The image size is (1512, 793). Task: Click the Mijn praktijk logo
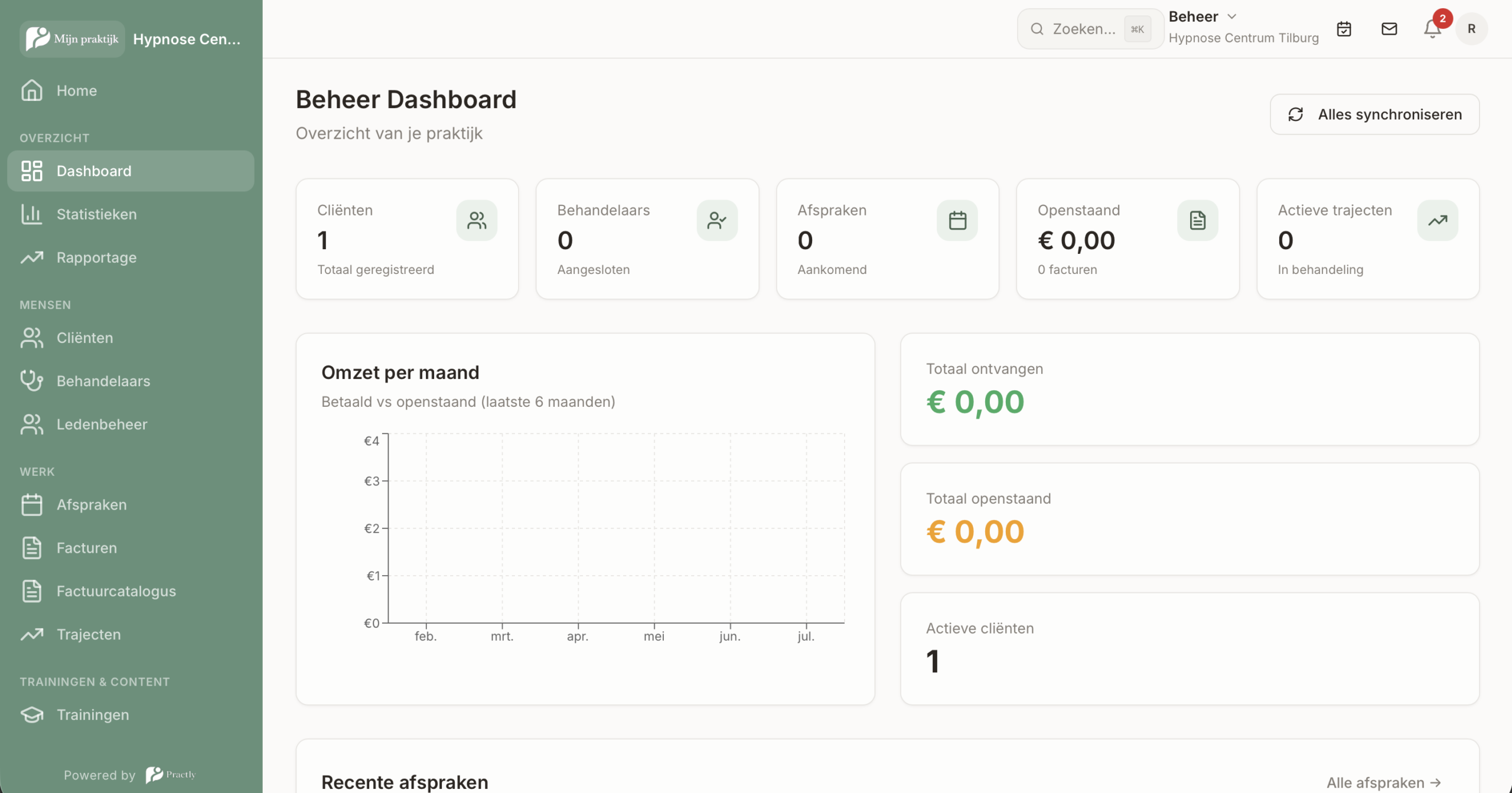click(x=72, y=39)
